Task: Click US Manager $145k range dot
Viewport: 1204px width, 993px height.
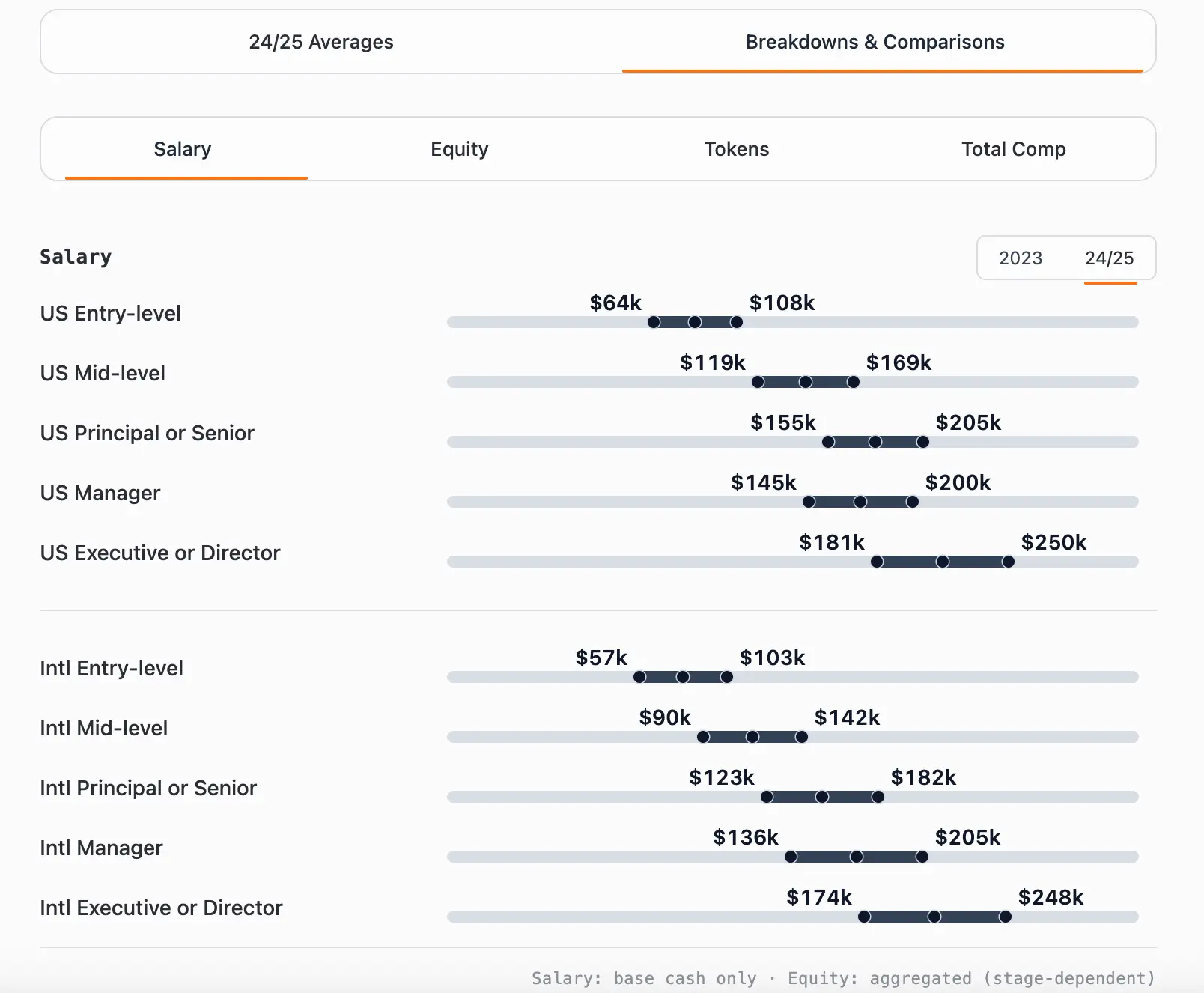Action: [809, 502]
